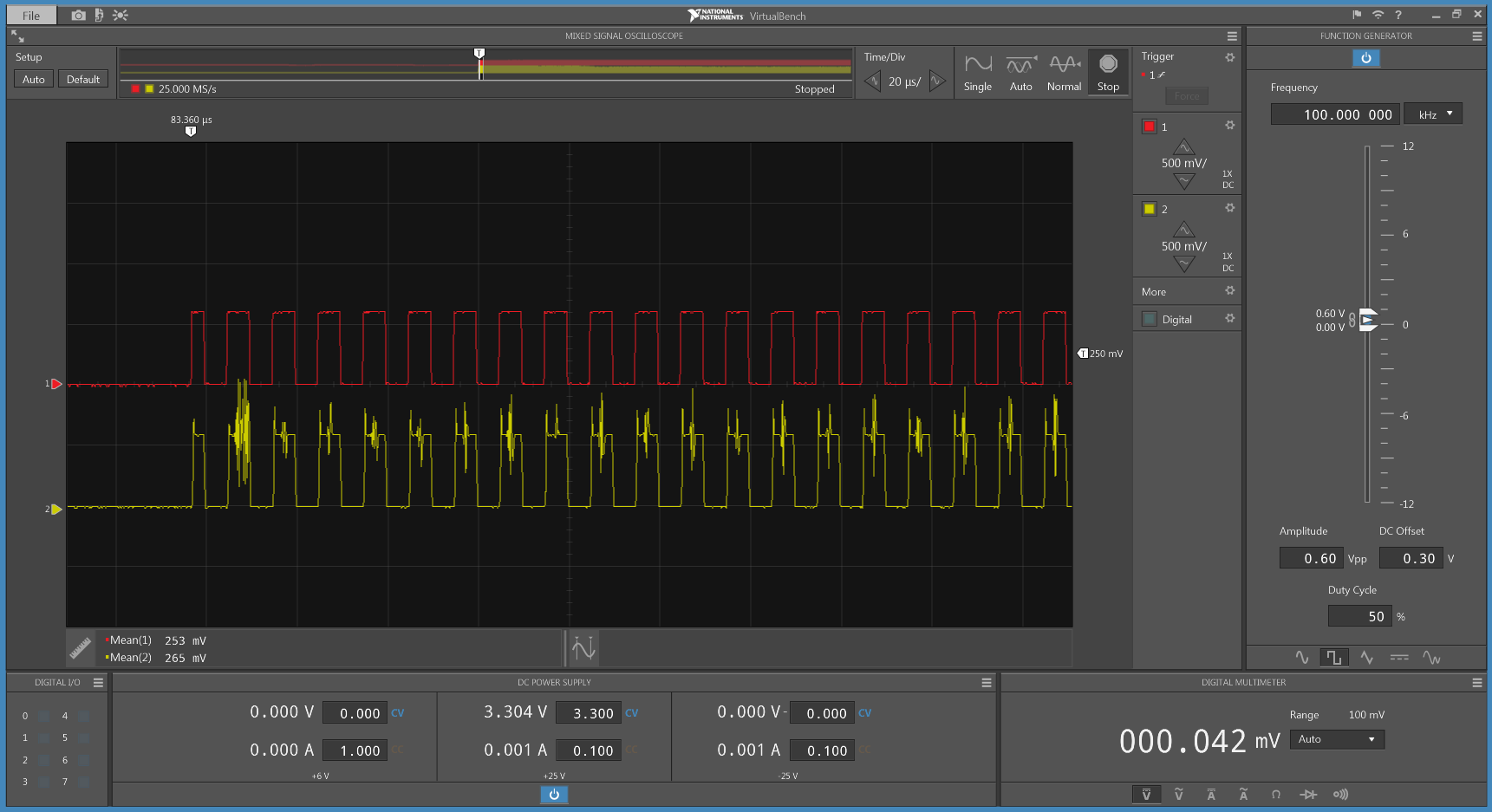
Task: Decrease channel 1 volts per division
Action: [1184, 180]
